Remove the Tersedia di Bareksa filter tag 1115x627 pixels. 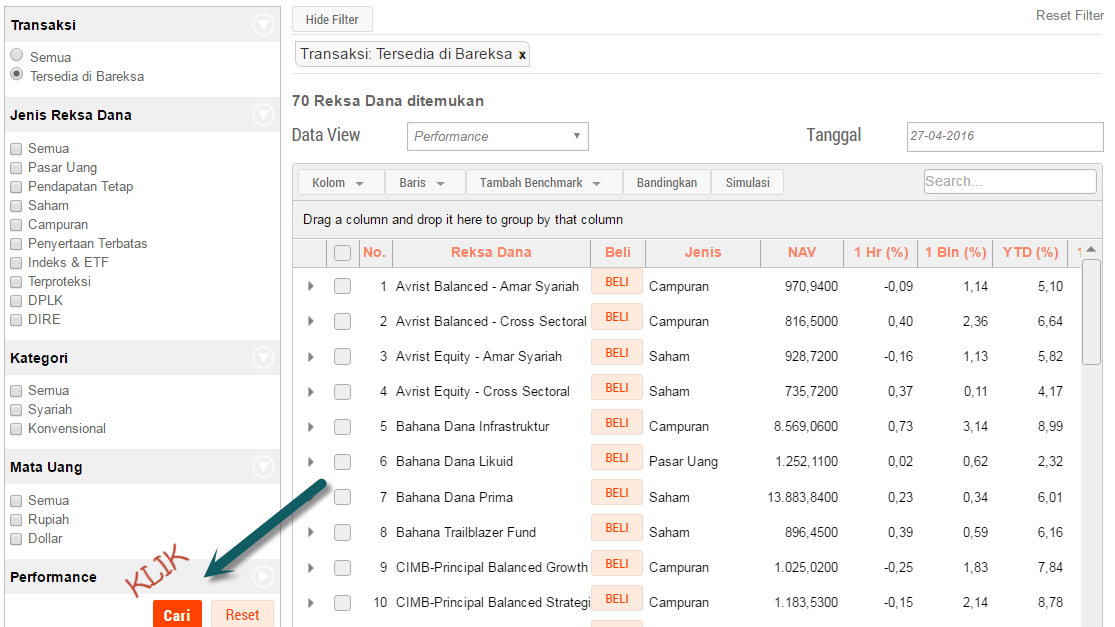[x=522, y=55]
